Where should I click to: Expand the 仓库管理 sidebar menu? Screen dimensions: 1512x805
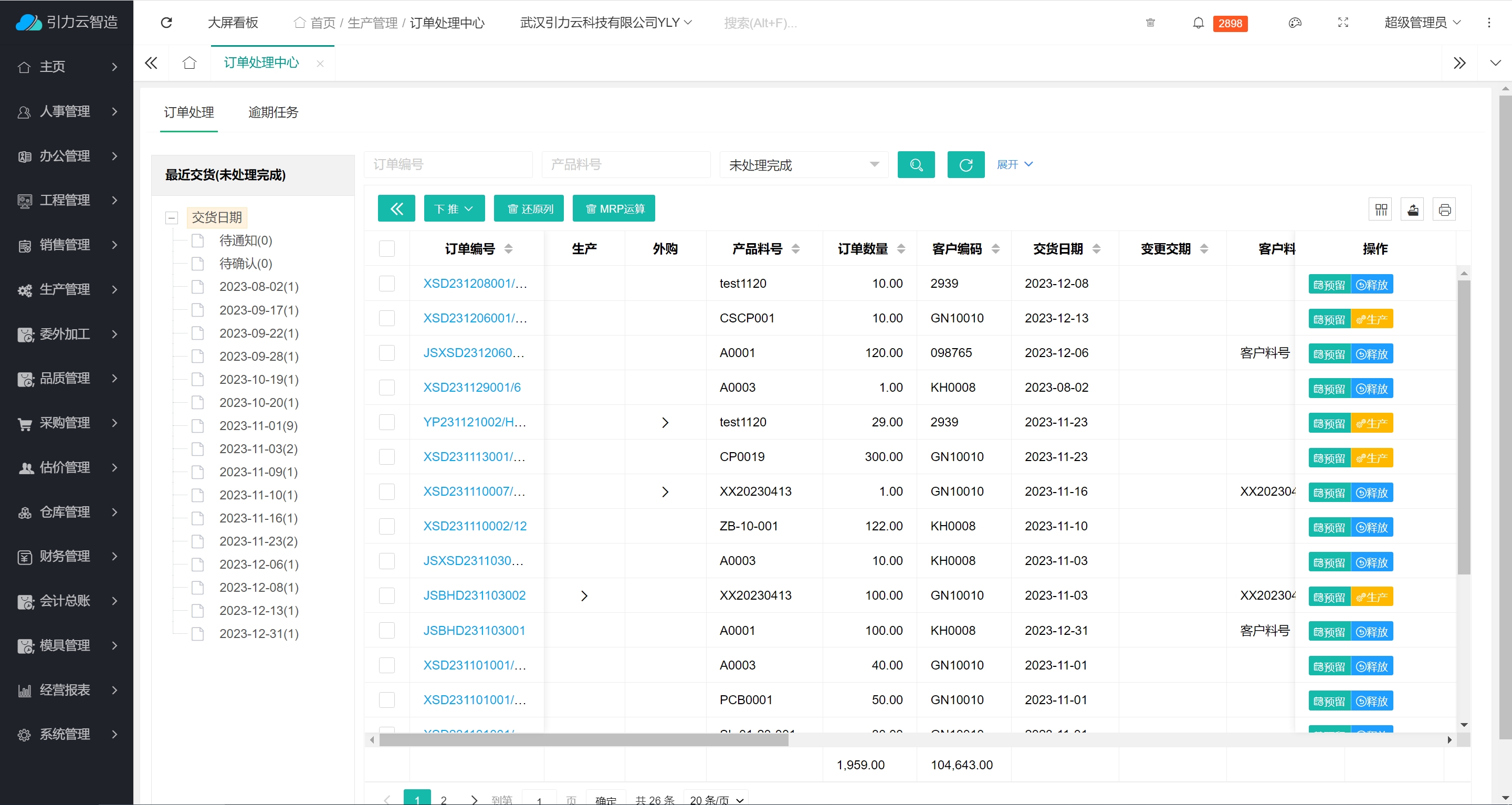66,512
